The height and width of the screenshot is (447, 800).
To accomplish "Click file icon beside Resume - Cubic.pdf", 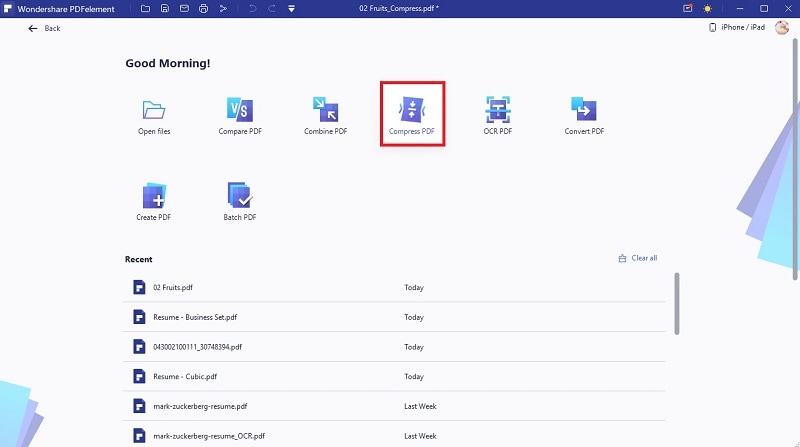I will [x=139, y=377].
